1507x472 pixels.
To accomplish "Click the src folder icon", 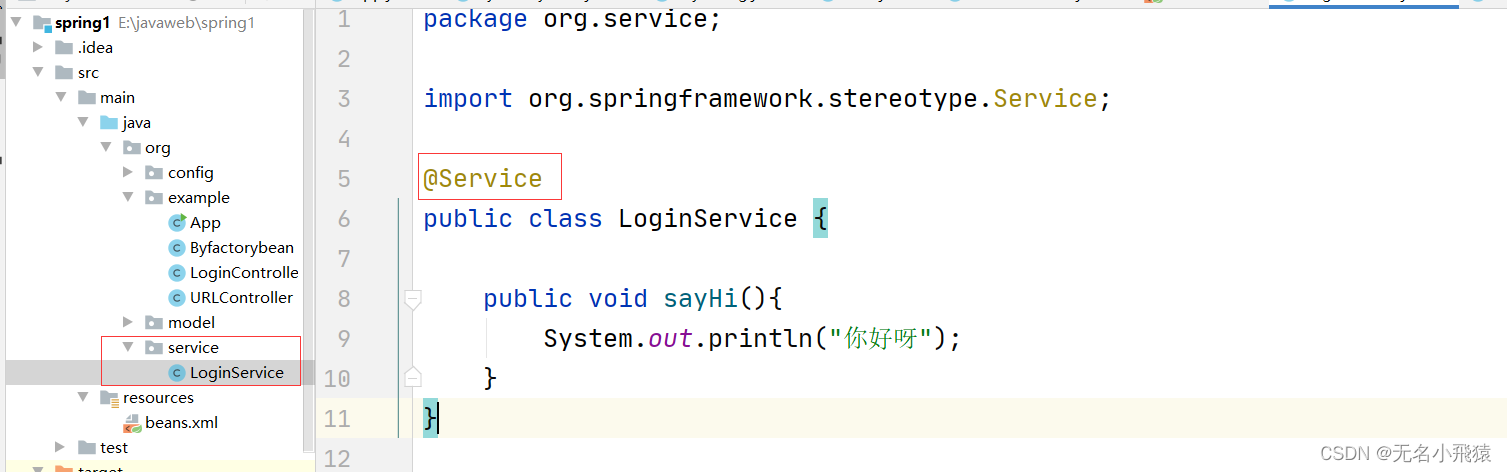I will tap(64, 72).
